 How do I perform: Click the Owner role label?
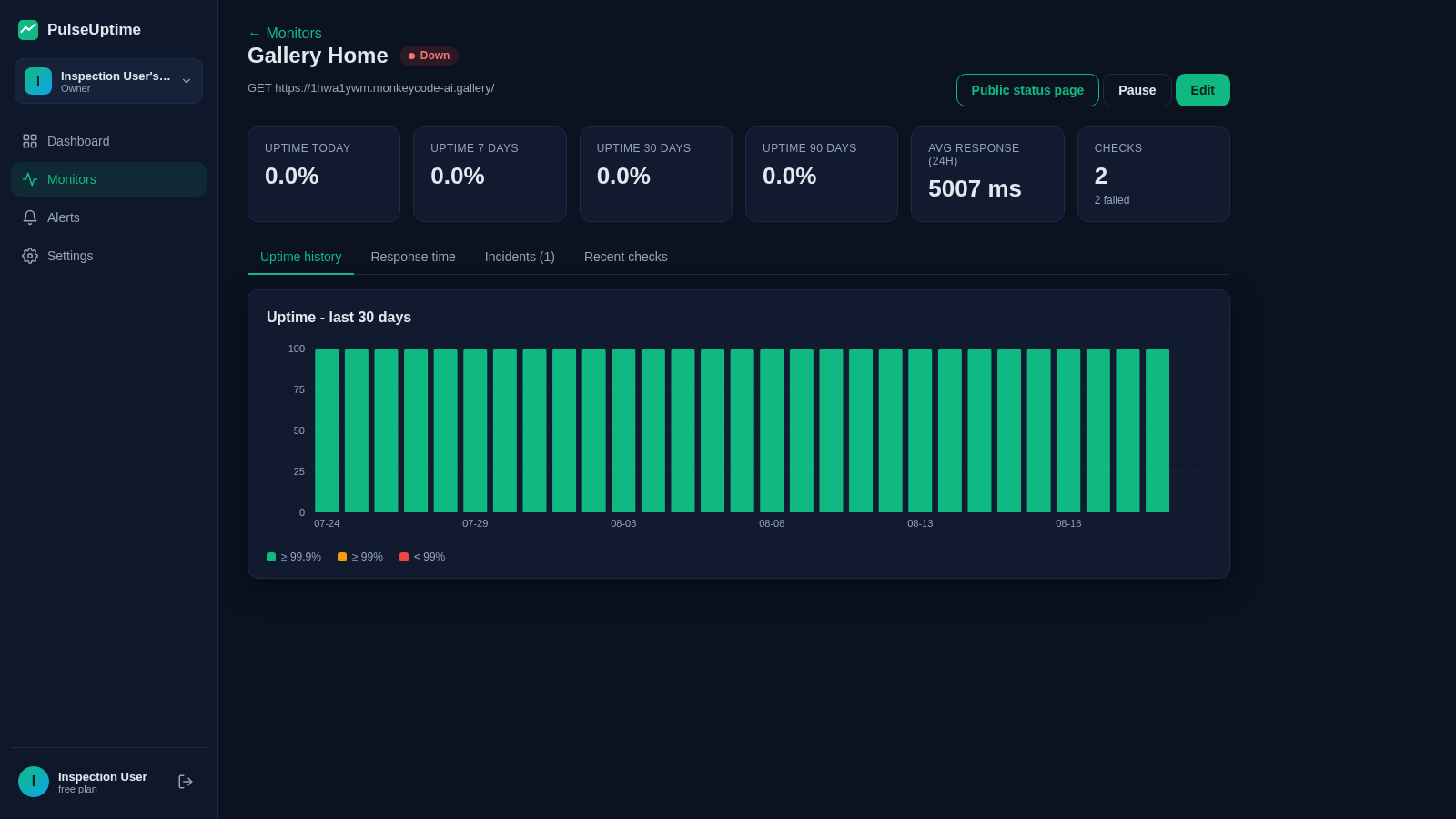pos(76,88)
